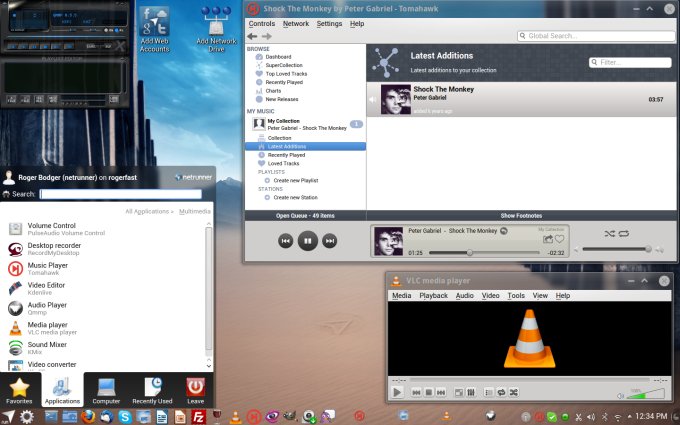Switch to the Computer tab in launcher
The image size is (680, 425).
tap(105, 390)
